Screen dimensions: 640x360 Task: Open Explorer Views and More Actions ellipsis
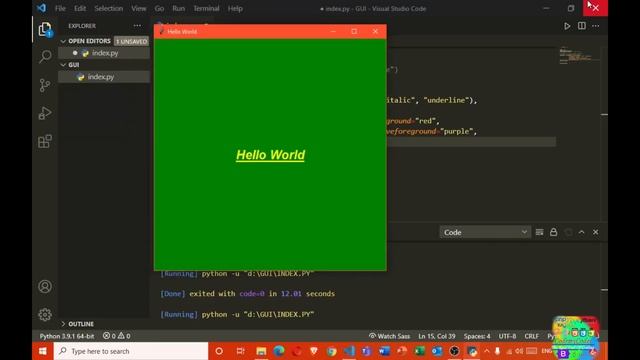coord(137,26)
